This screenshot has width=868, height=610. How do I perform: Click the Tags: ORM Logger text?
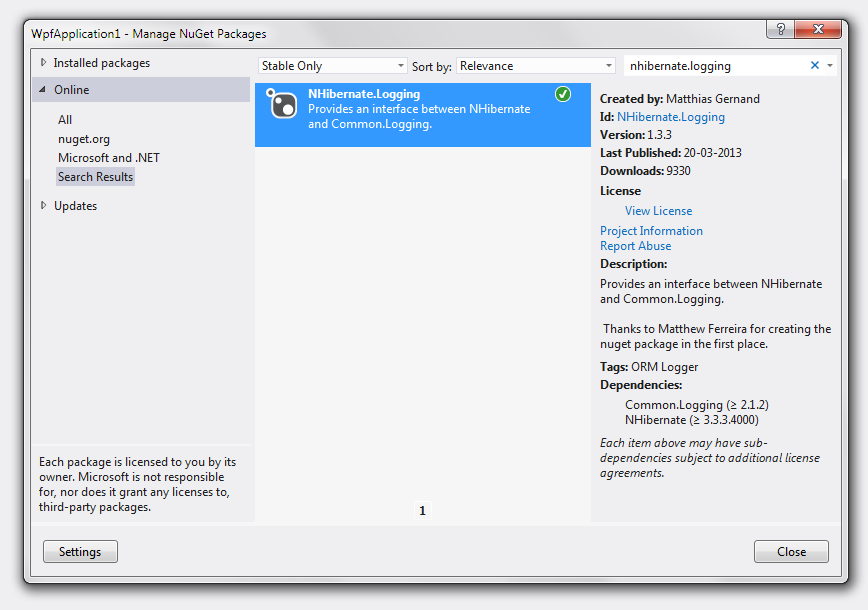click(649, 367)
